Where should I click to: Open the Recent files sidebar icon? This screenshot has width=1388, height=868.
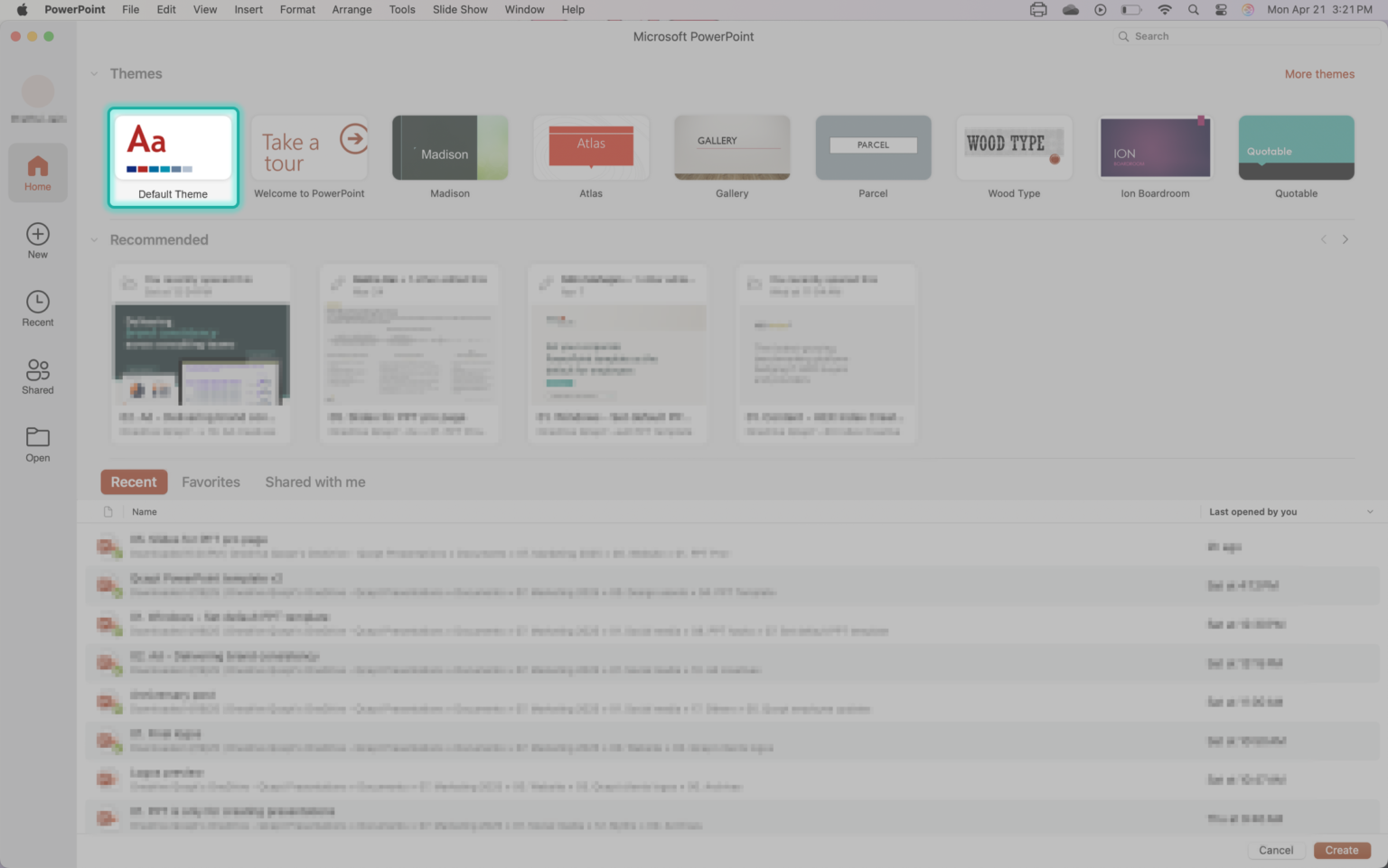click(38, 308)
